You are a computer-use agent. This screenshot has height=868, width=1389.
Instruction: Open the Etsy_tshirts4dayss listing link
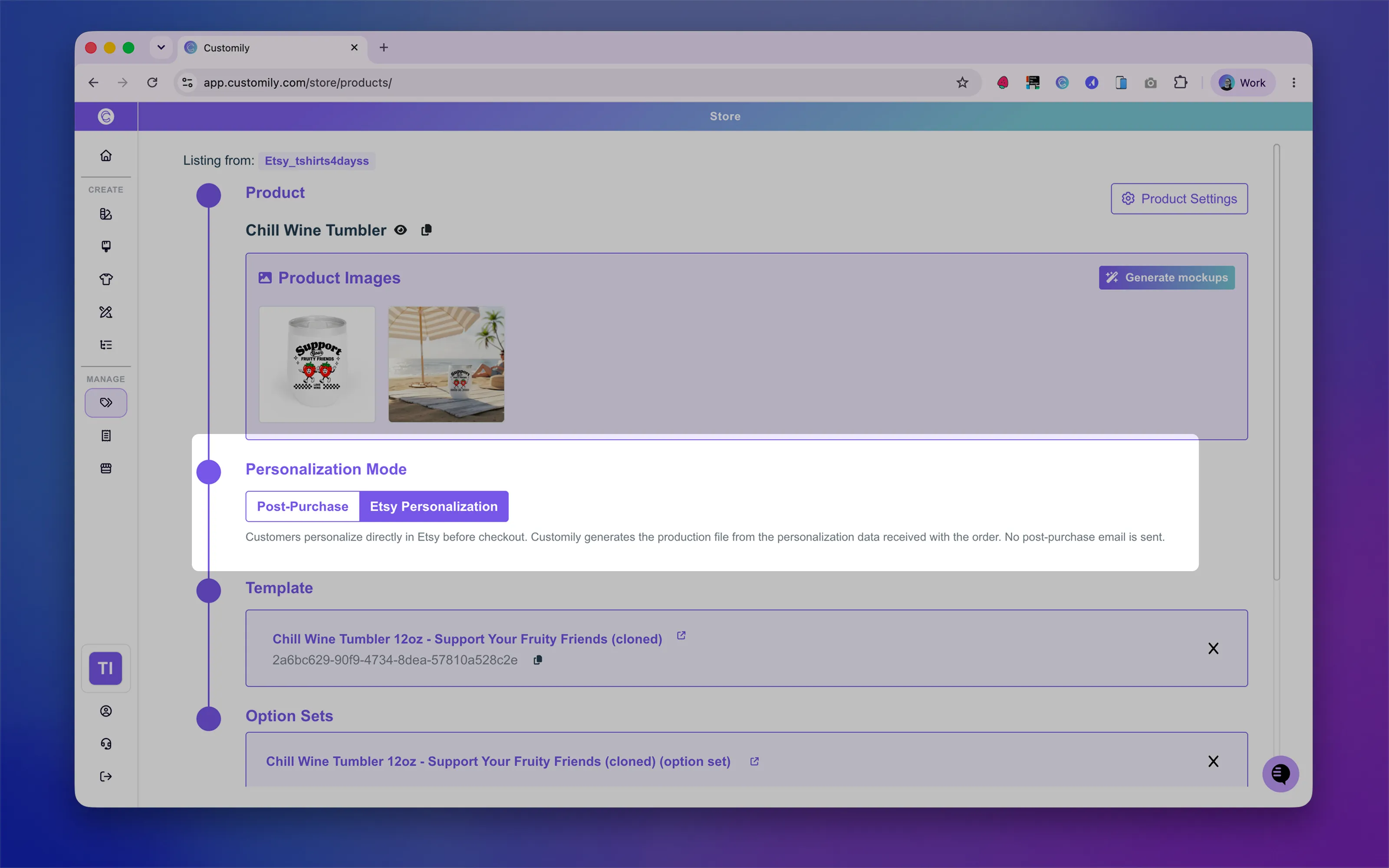coord(317,161)
